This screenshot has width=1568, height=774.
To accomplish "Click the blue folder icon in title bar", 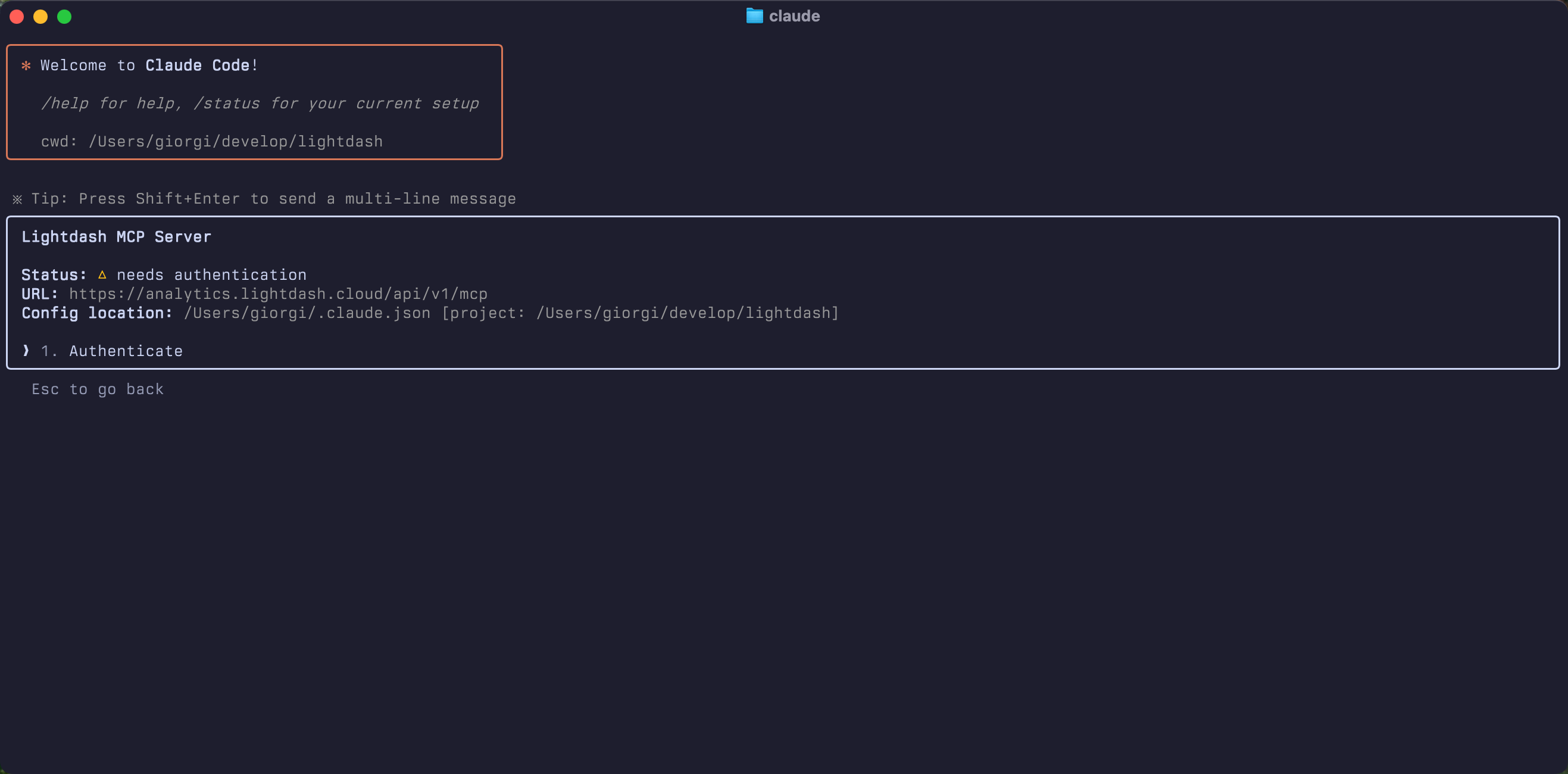I will [754, 16].
